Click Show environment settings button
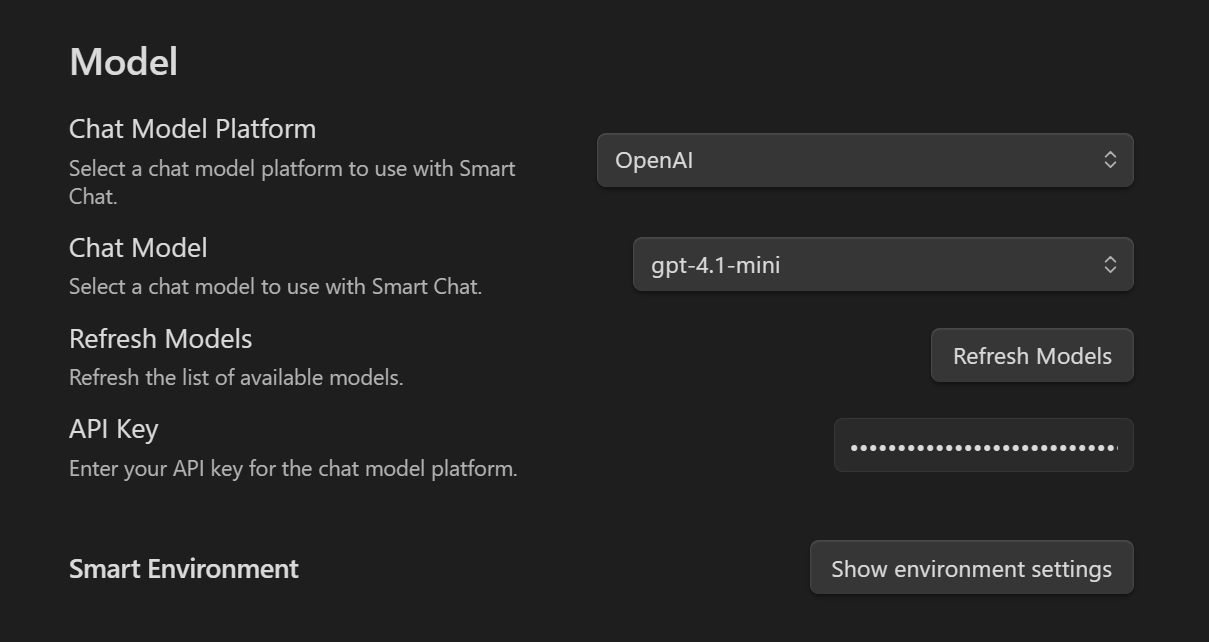 pyautogui.click(x=971, y=569)
